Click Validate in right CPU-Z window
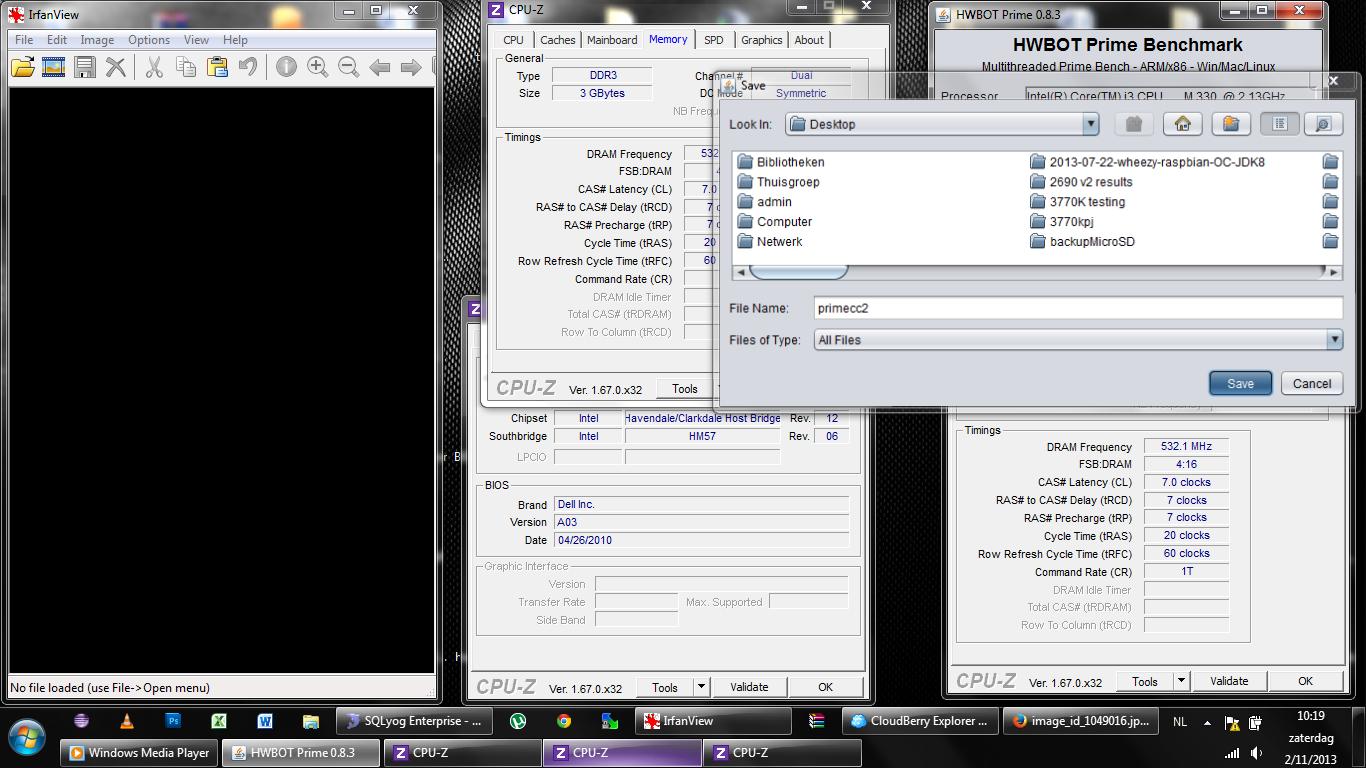This screenshot has width=1366, height=768. pyautogui.click(x=1229, y=681)
